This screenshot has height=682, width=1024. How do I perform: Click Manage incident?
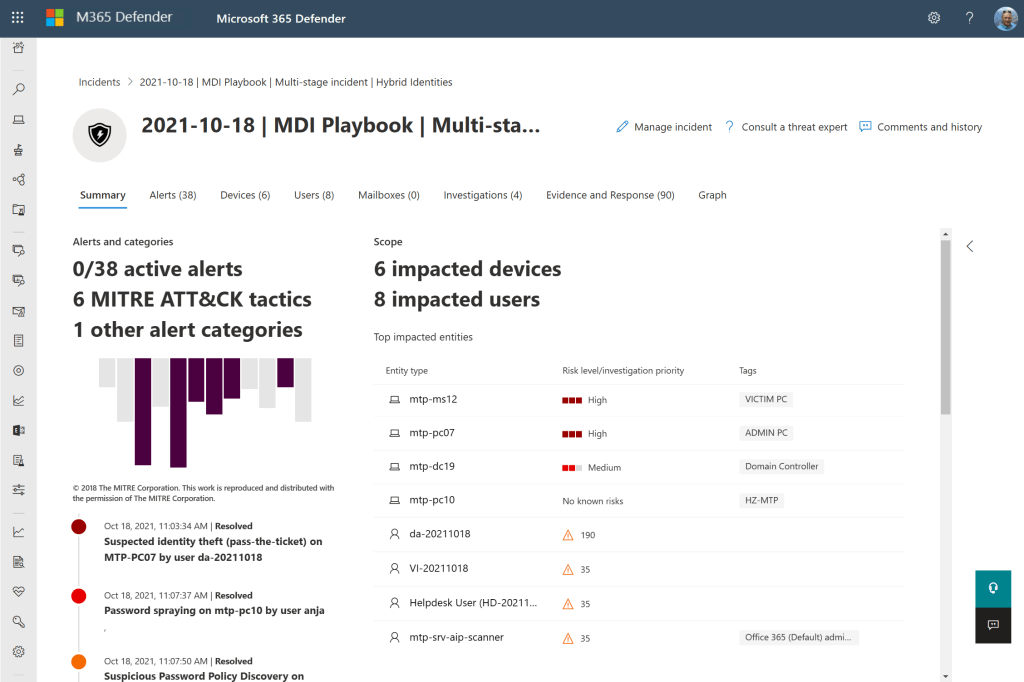point(664,127)
